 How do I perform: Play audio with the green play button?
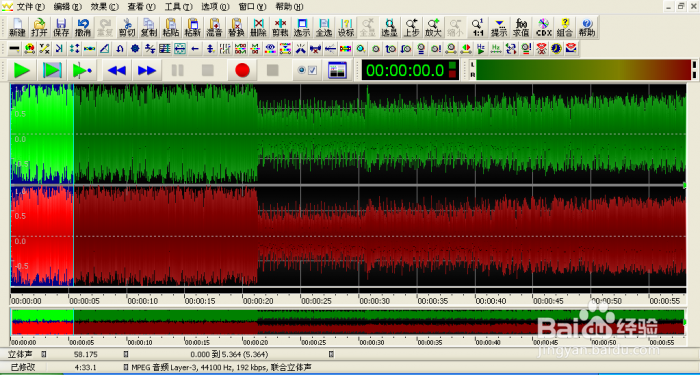click(x=22, y=70)
